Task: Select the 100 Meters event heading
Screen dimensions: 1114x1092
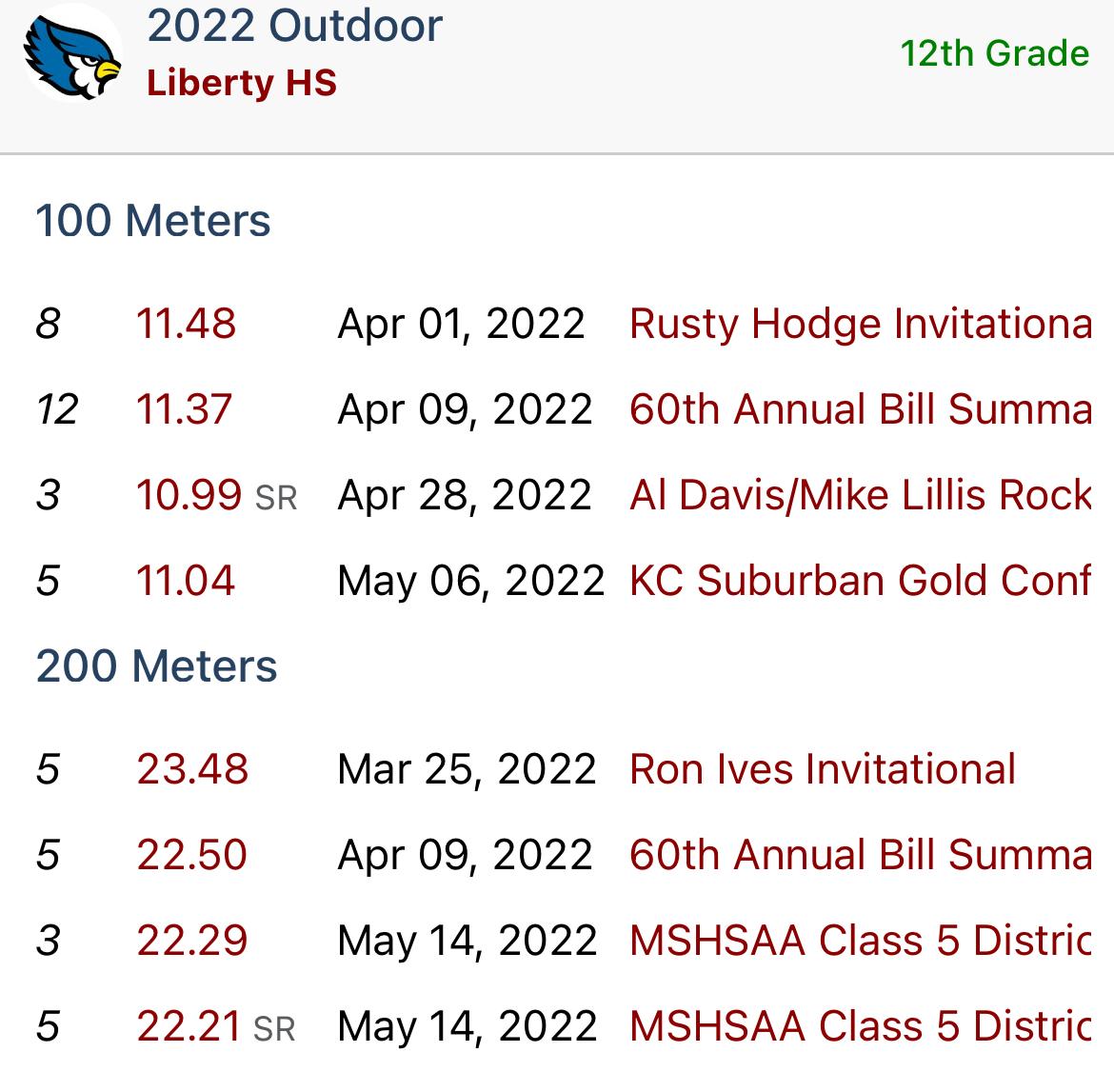Action: [x=153, y=220]
